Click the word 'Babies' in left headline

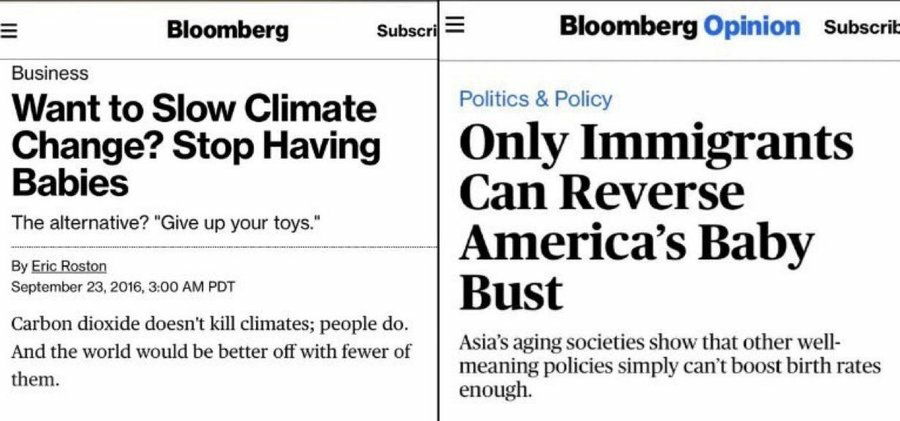69,183
